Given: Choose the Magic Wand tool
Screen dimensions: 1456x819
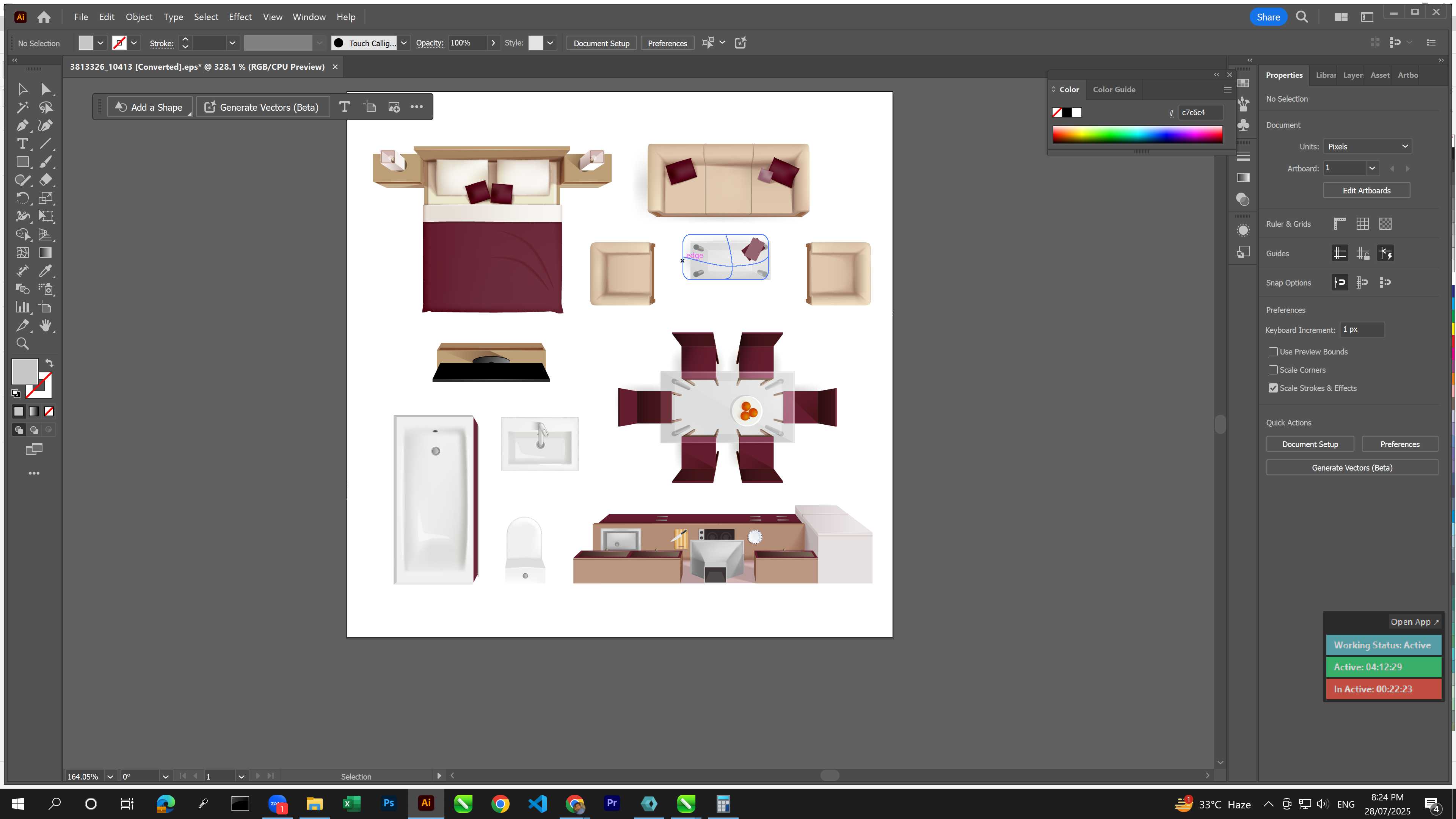Looking at the screenshot, I should point(23,107).
